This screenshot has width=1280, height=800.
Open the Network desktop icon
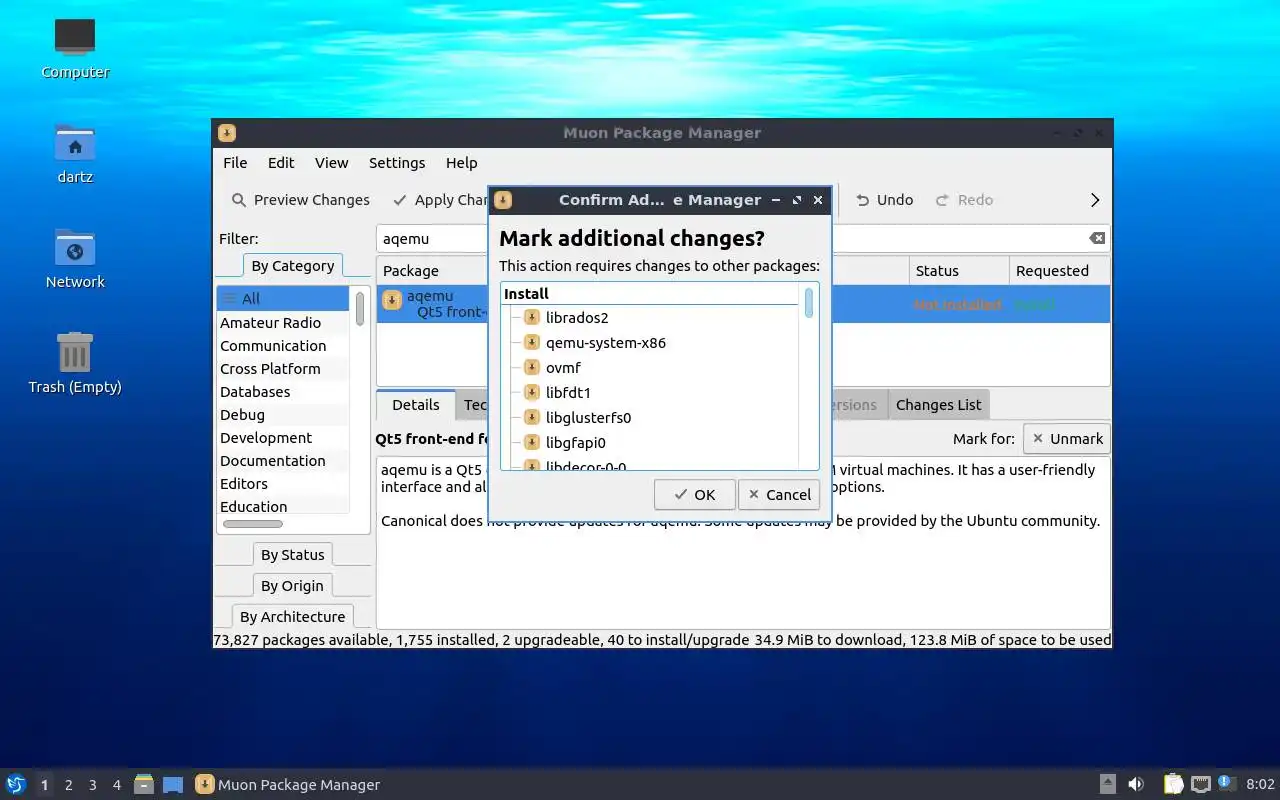click(75, 258)
